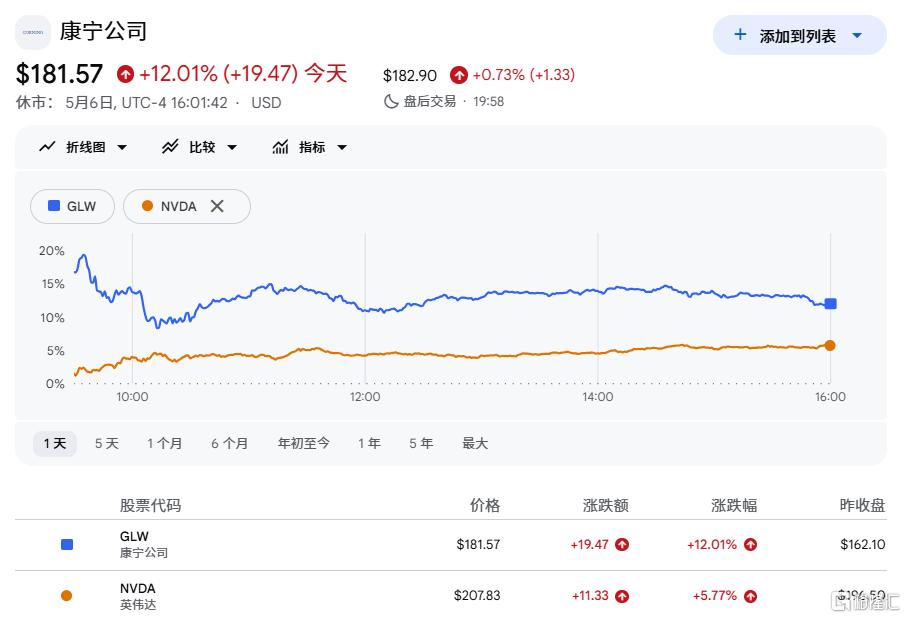The height and width of the screenshot is (618, 906).
Task: Click the 12:00 label on chart time axis
Action: point(365,397)
